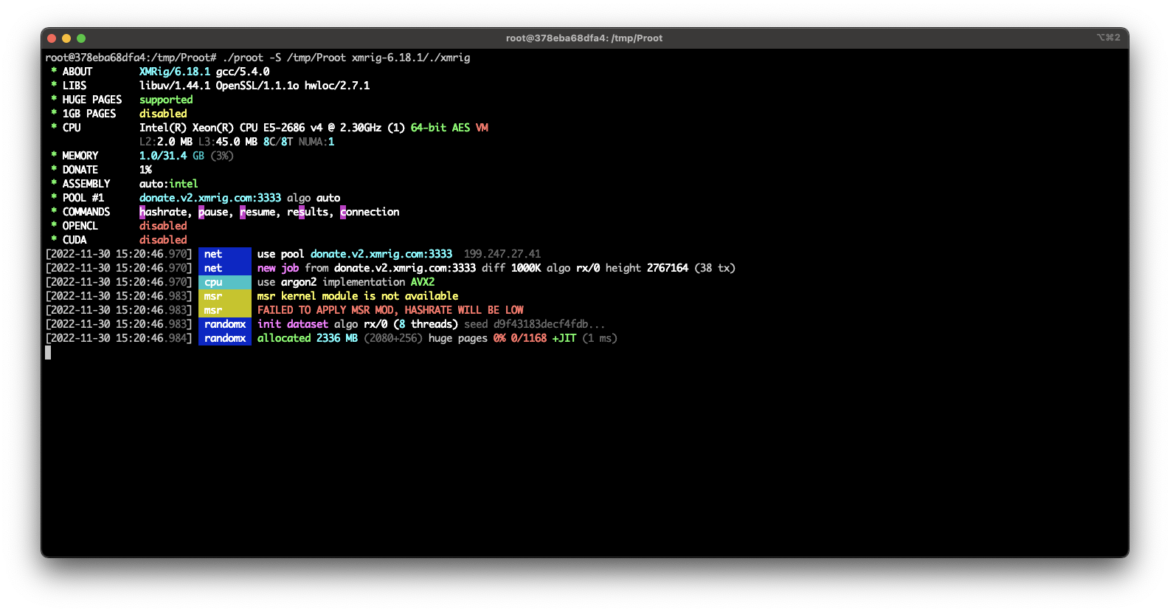Click the Intel(R) Xeon(R) CPU E5-2686 text
The image size is (1170, 612).
coord(222,128)
